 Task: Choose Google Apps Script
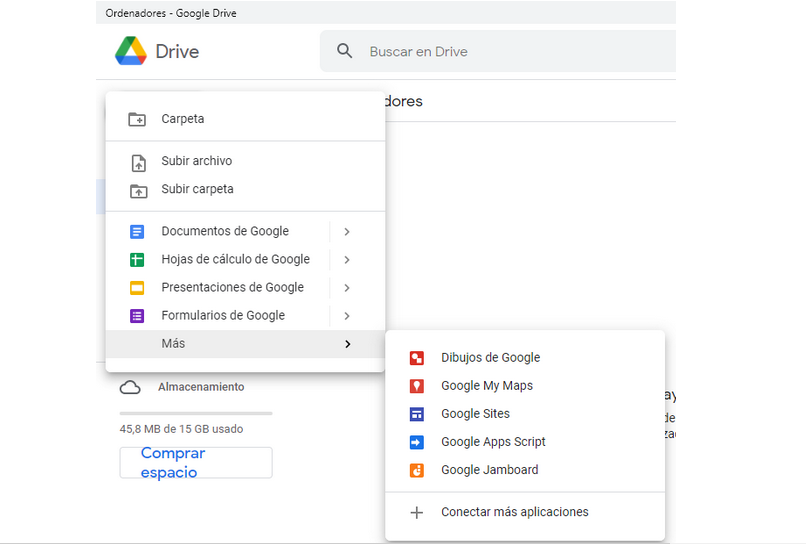pos(525,442)
